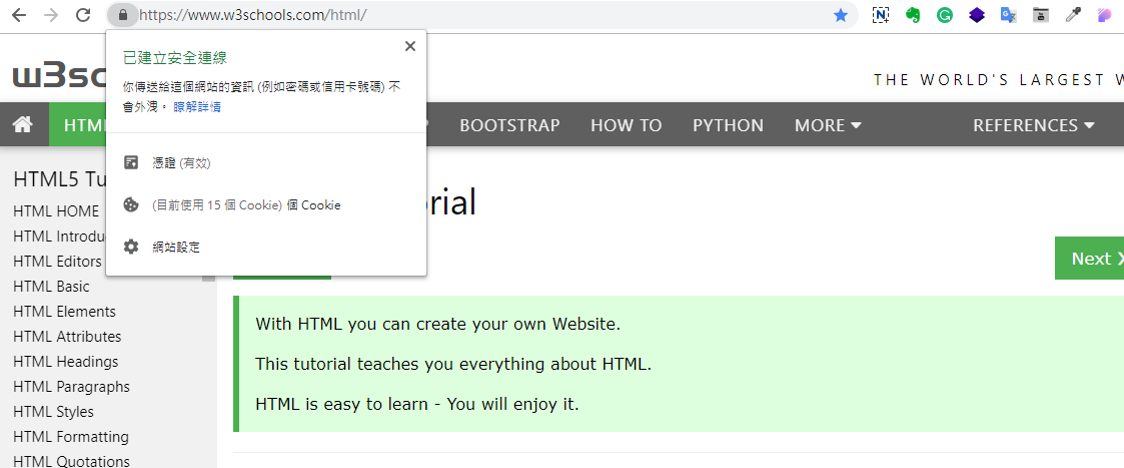Screen dimensions: 1124x468
Task: Click the green Next button
Action: point(1090,258)
